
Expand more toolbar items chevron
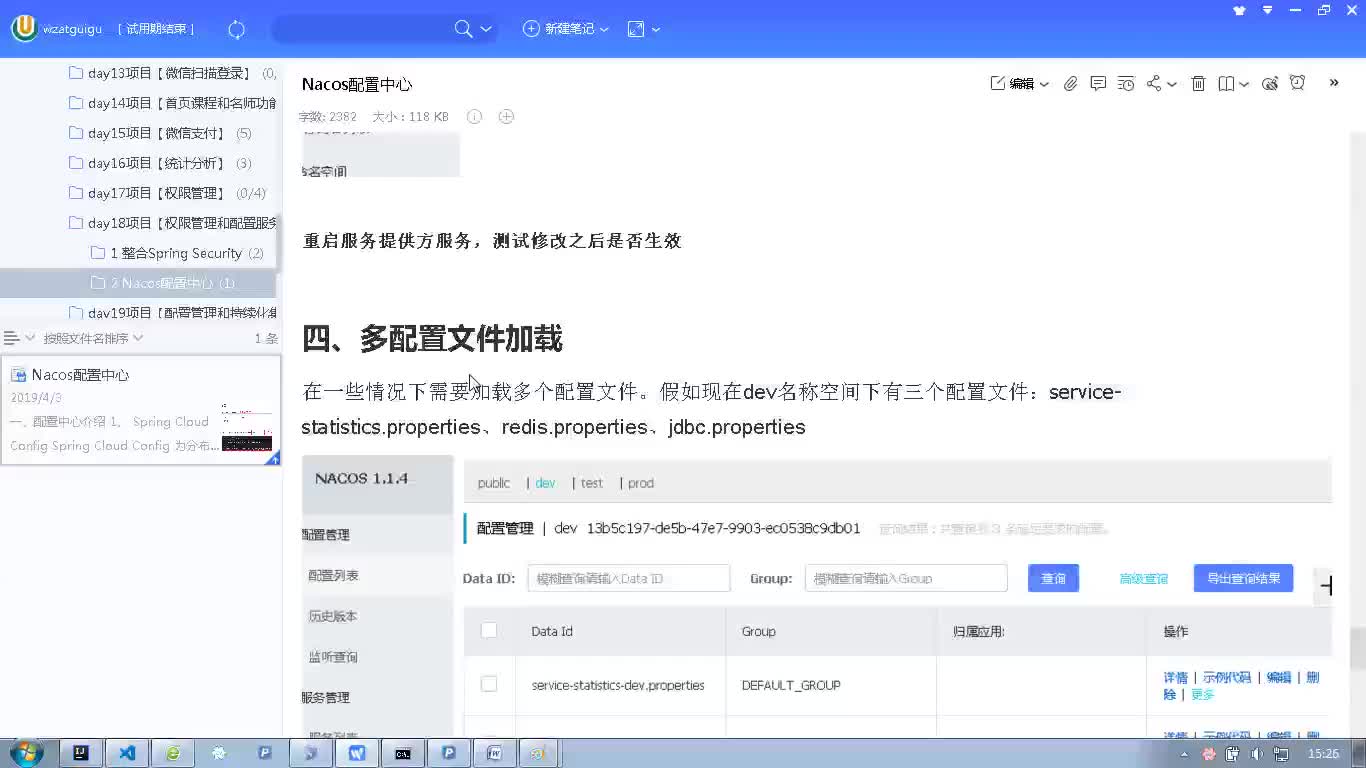(1333, 83)
